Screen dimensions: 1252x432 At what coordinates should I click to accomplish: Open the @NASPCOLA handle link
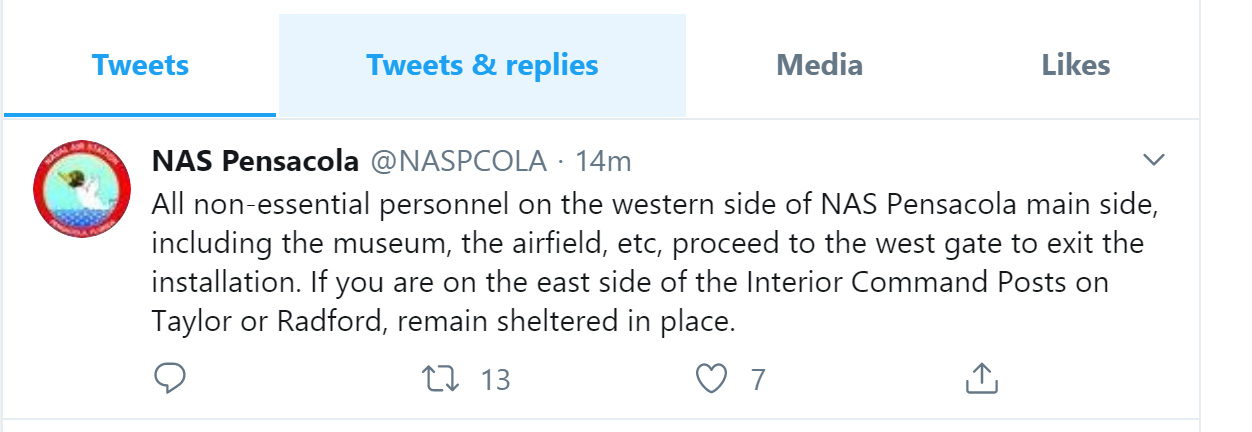[459, 160]
